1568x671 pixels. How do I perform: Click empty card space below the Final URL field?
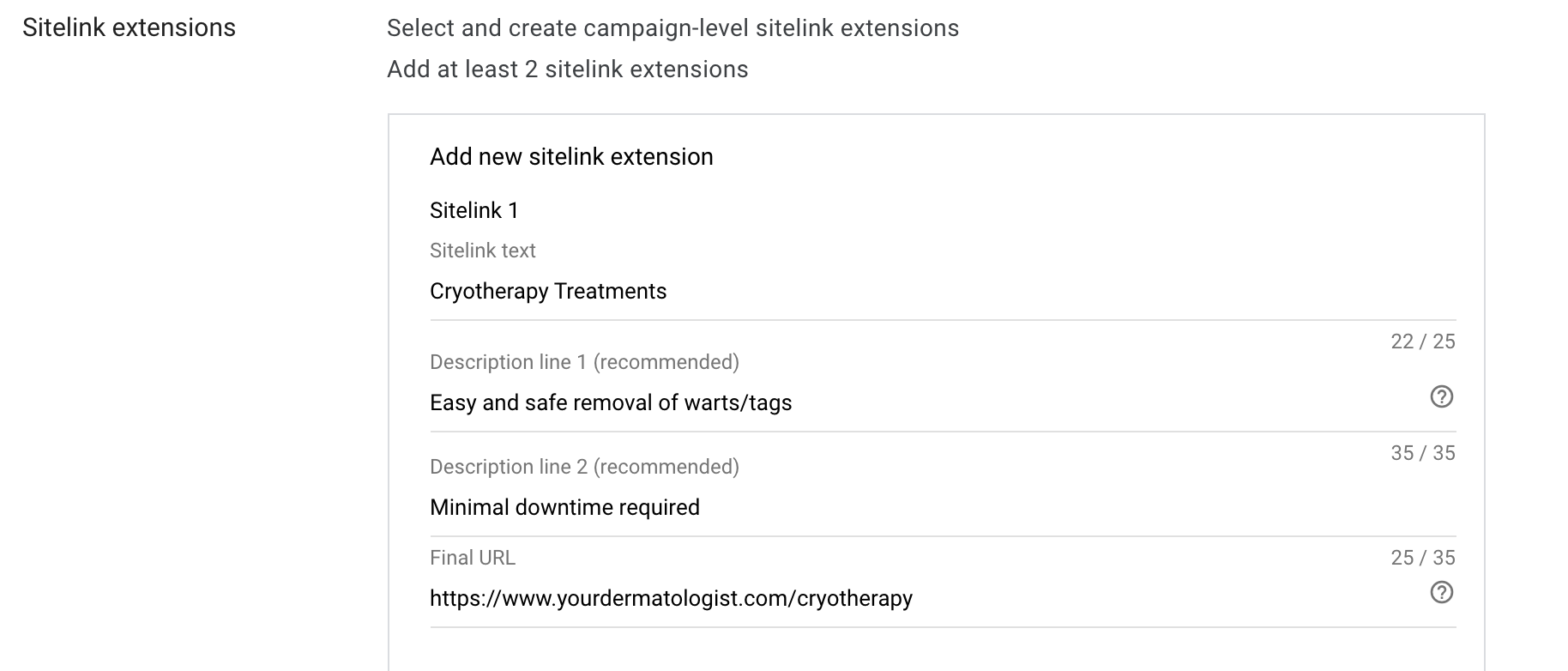click(936, 650)
